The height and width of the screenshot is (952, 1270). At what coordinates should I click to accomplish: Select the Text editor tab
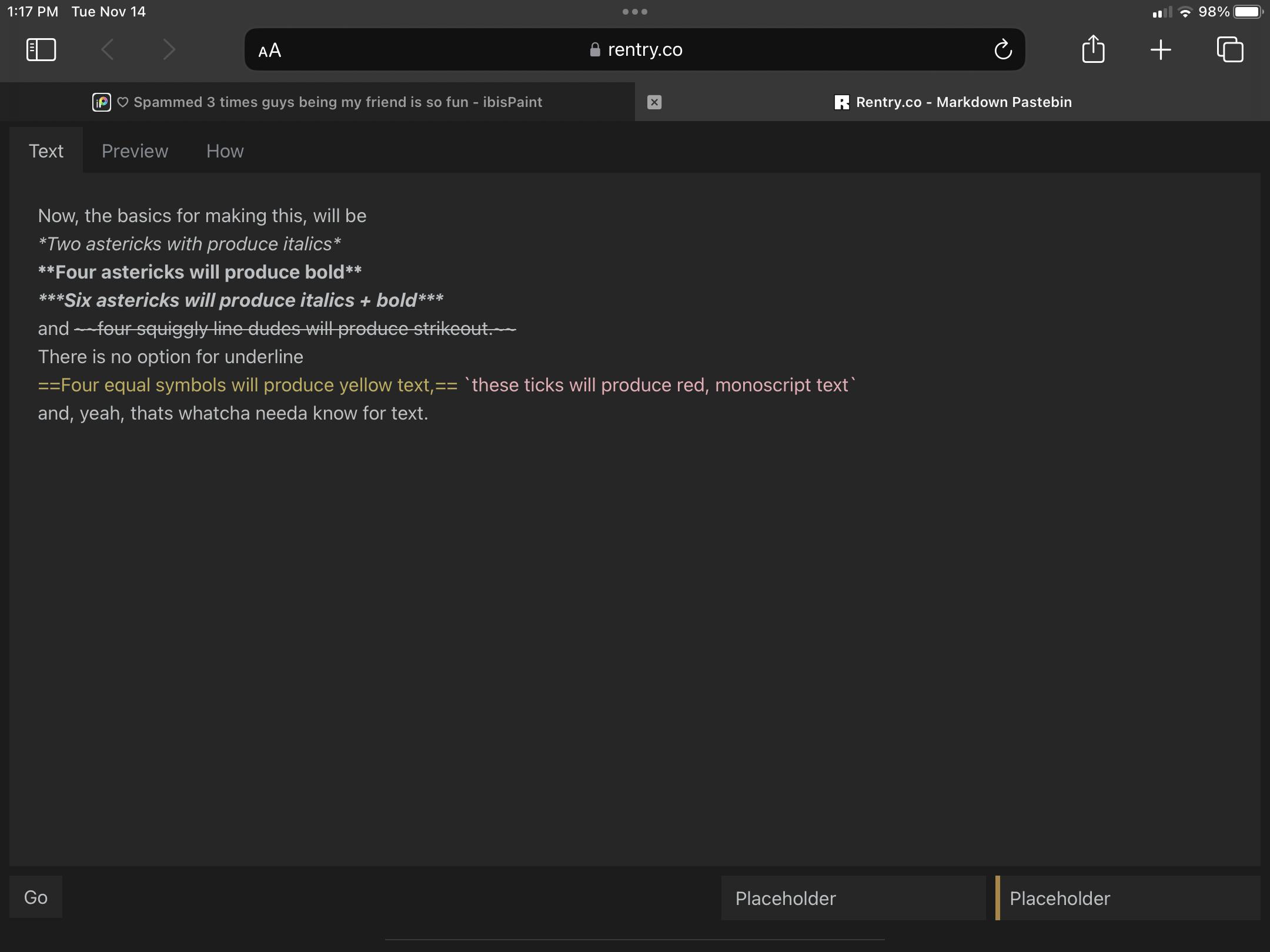tap(46, 151)
